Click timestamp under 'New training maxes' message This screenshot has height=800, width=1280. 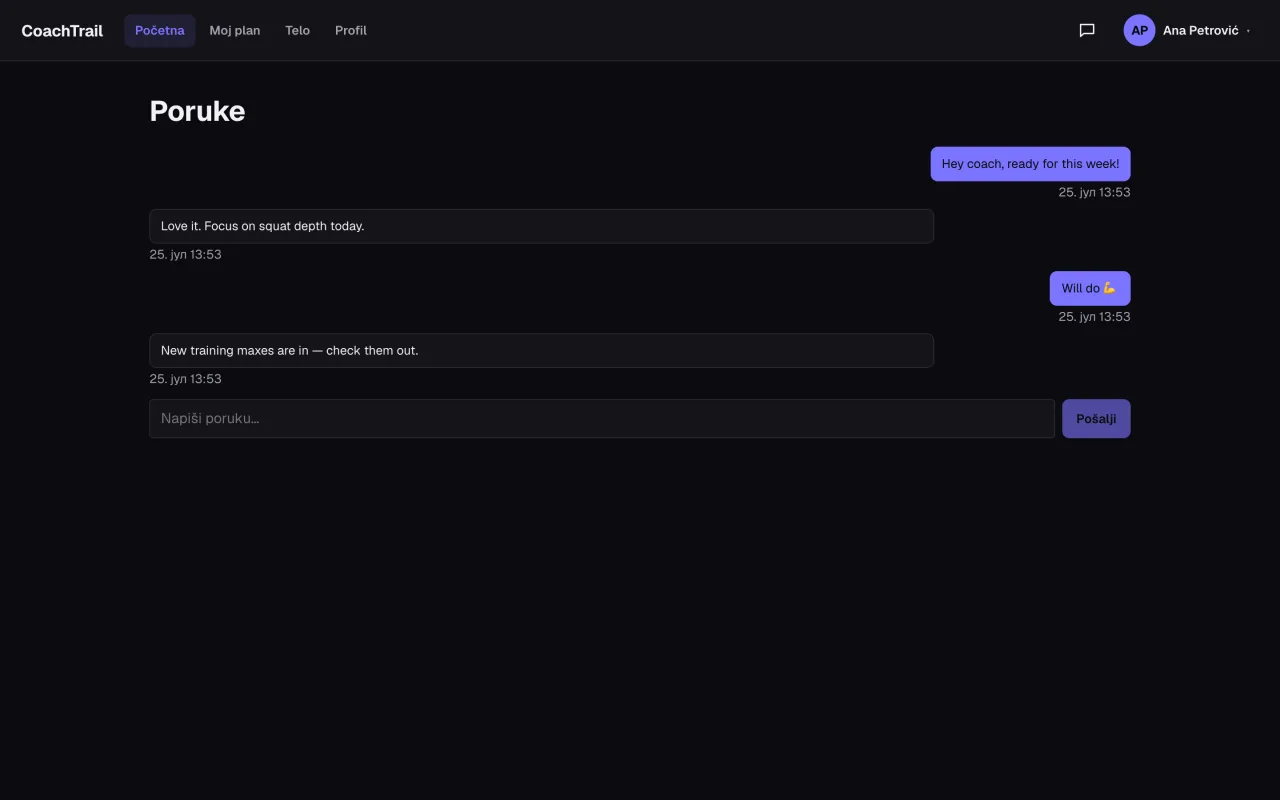pos(186,379)
